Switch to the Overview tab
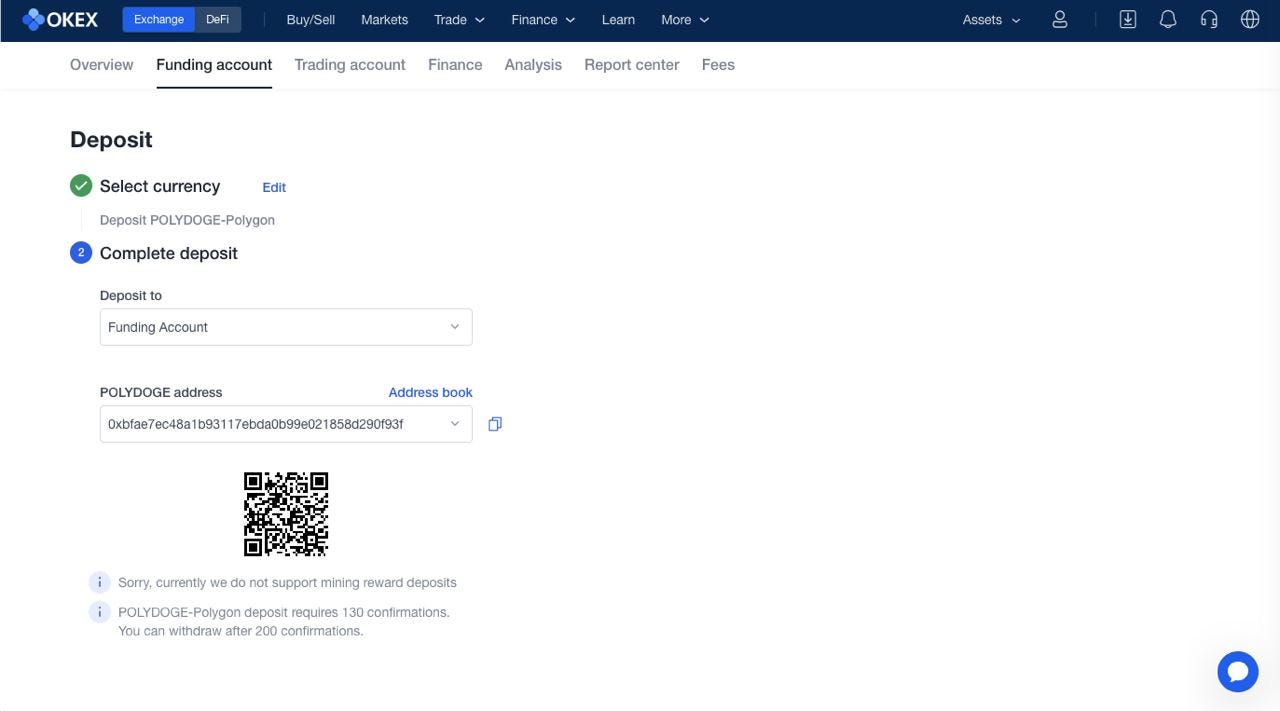Image resolution: width=1280 pixels, height=711 pixels. 101,64
